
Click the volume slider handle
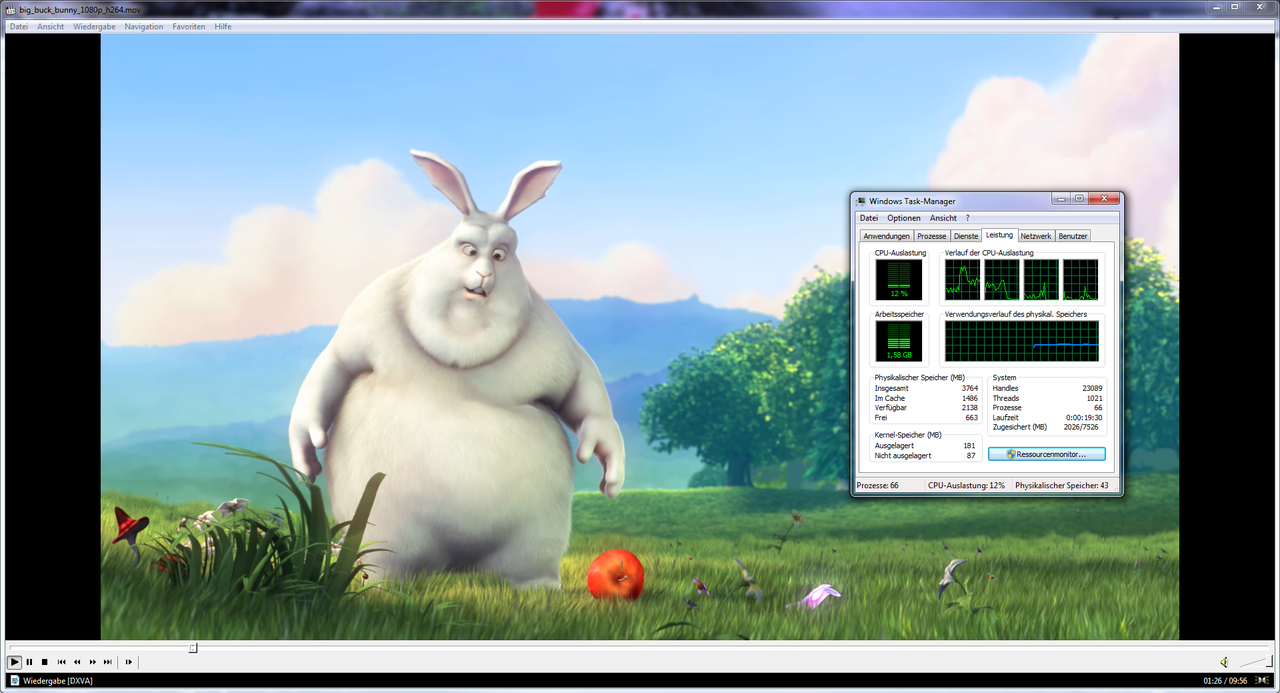click(1269, 661)
